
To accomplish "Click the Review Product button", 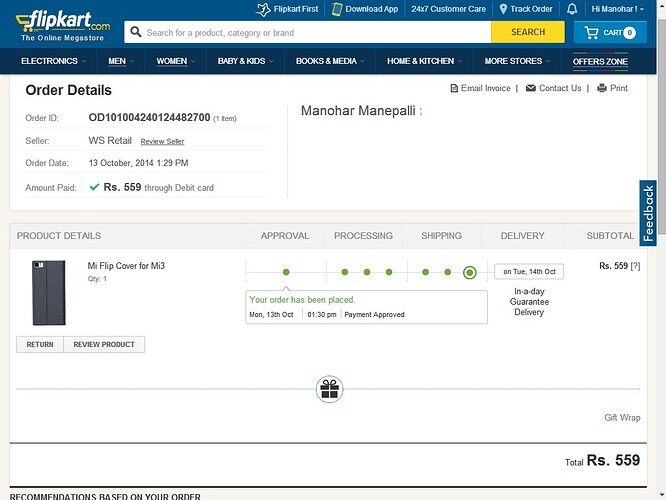I will point(104,345).
